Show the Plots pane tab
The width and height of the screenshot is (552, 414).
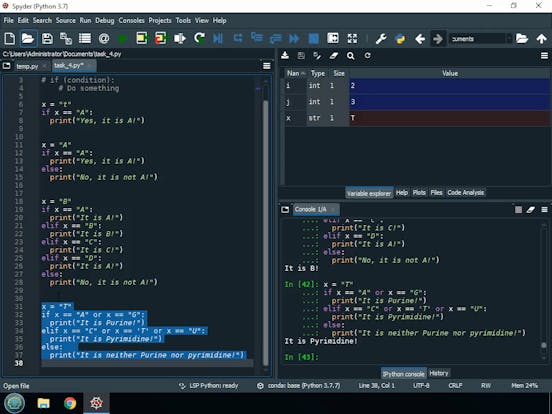(419, 193)
